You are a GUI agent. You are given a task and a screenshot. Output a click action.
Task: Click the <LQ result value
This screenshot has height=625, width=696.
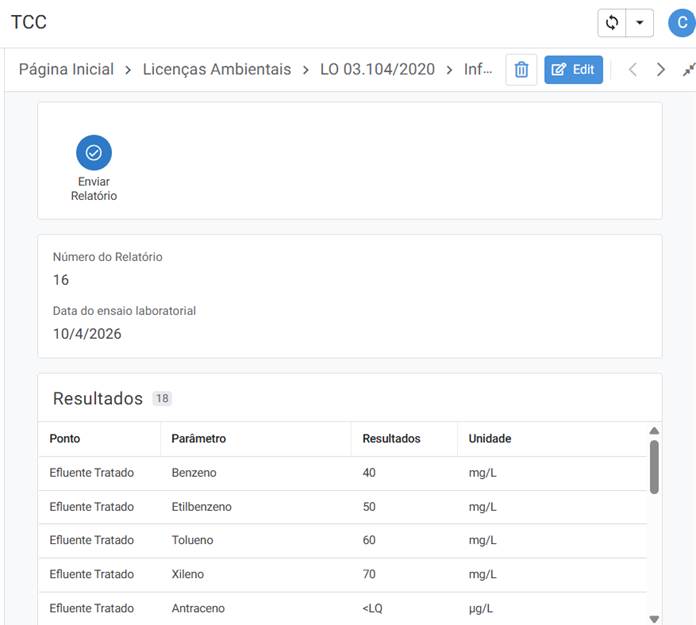(x=372, y=609)
